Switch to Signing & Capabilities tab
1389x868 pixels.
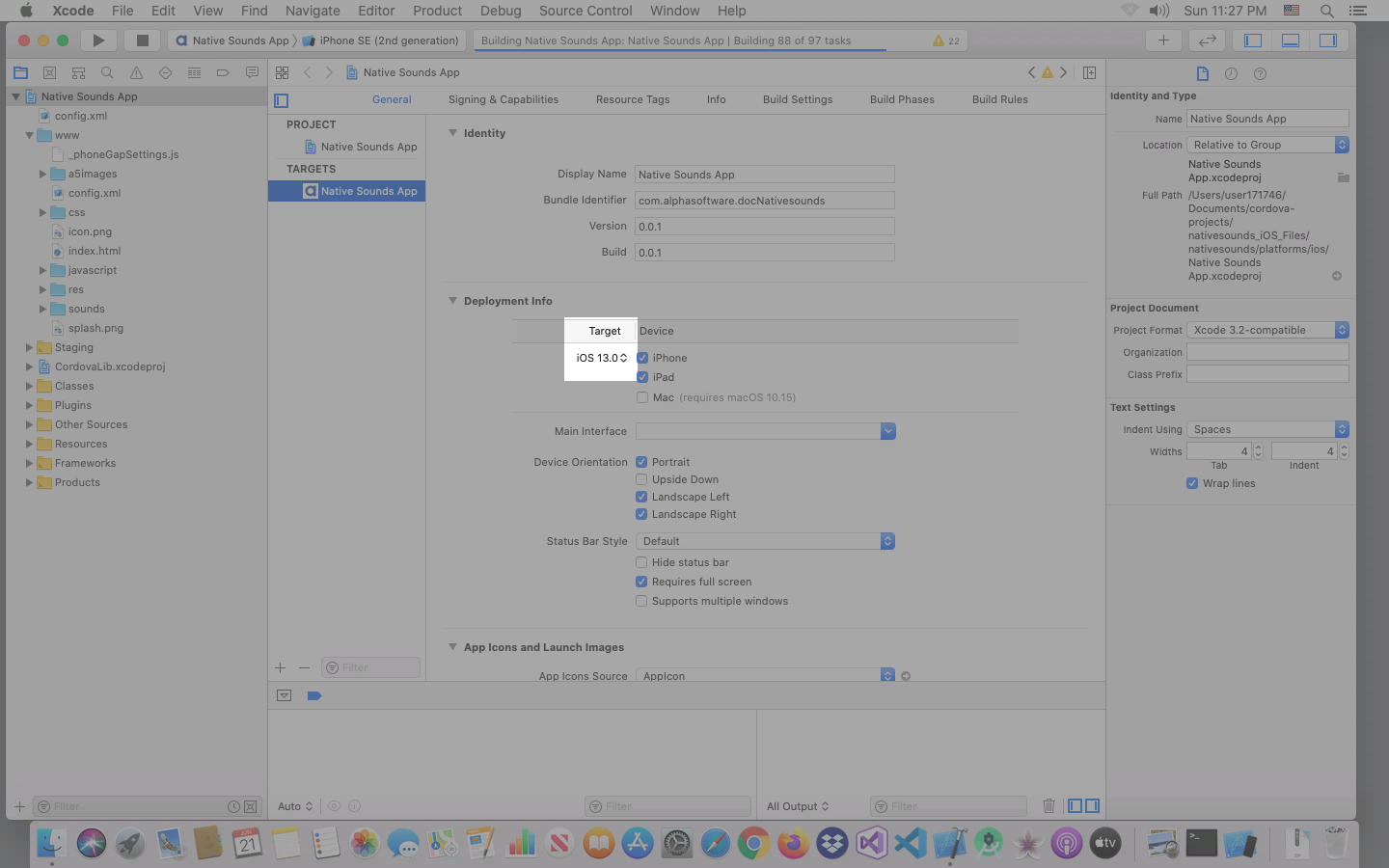pos(504,99)
